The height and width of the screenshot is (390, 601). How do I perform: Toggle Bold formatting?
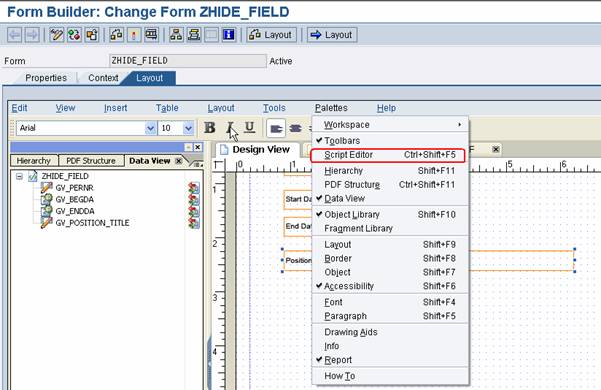pyautogui.click(x=210, y=128)
